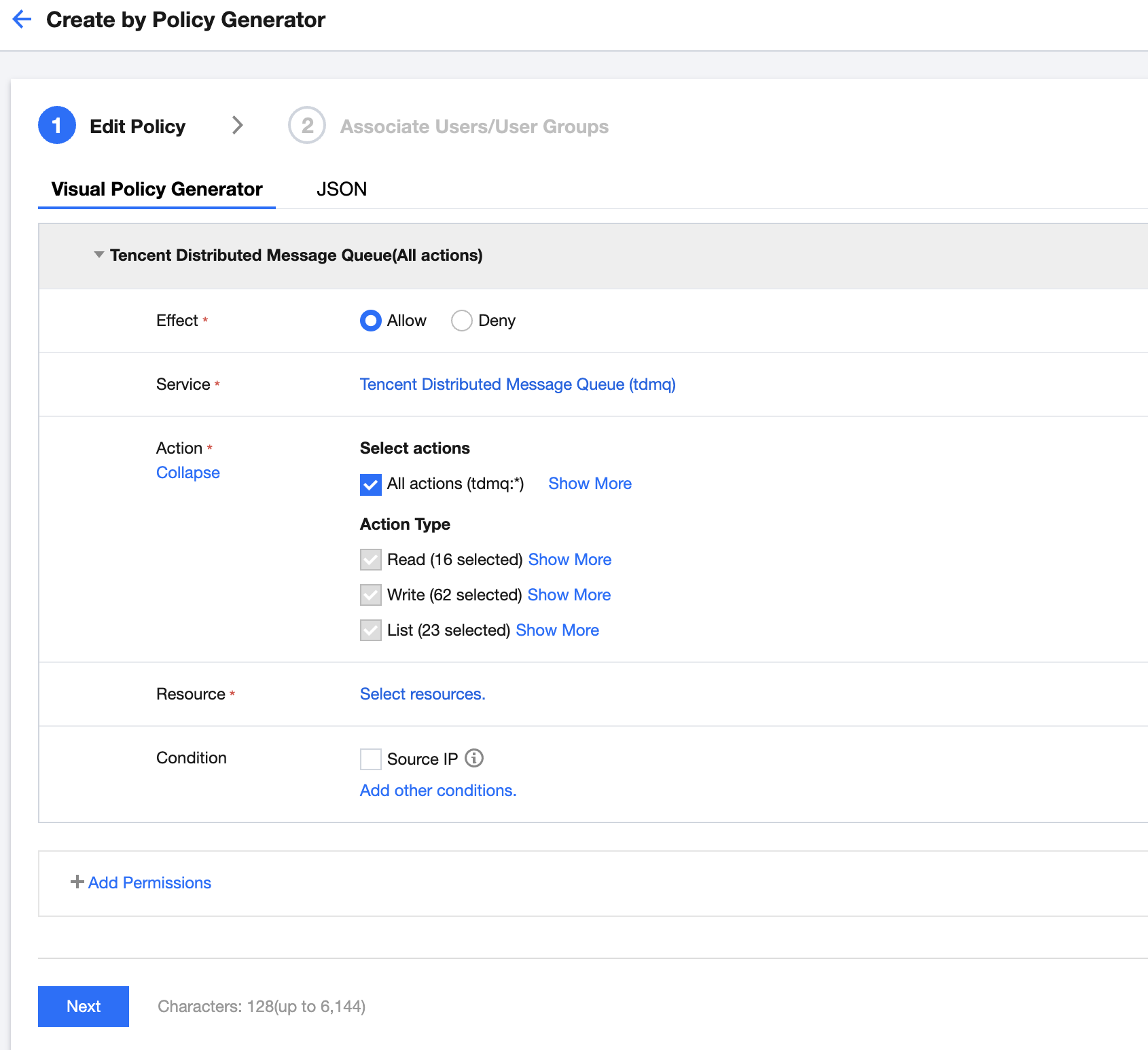The image size is (1148, 1050).
Task: Click Add other conditions link
Action: tap(438, 791)
